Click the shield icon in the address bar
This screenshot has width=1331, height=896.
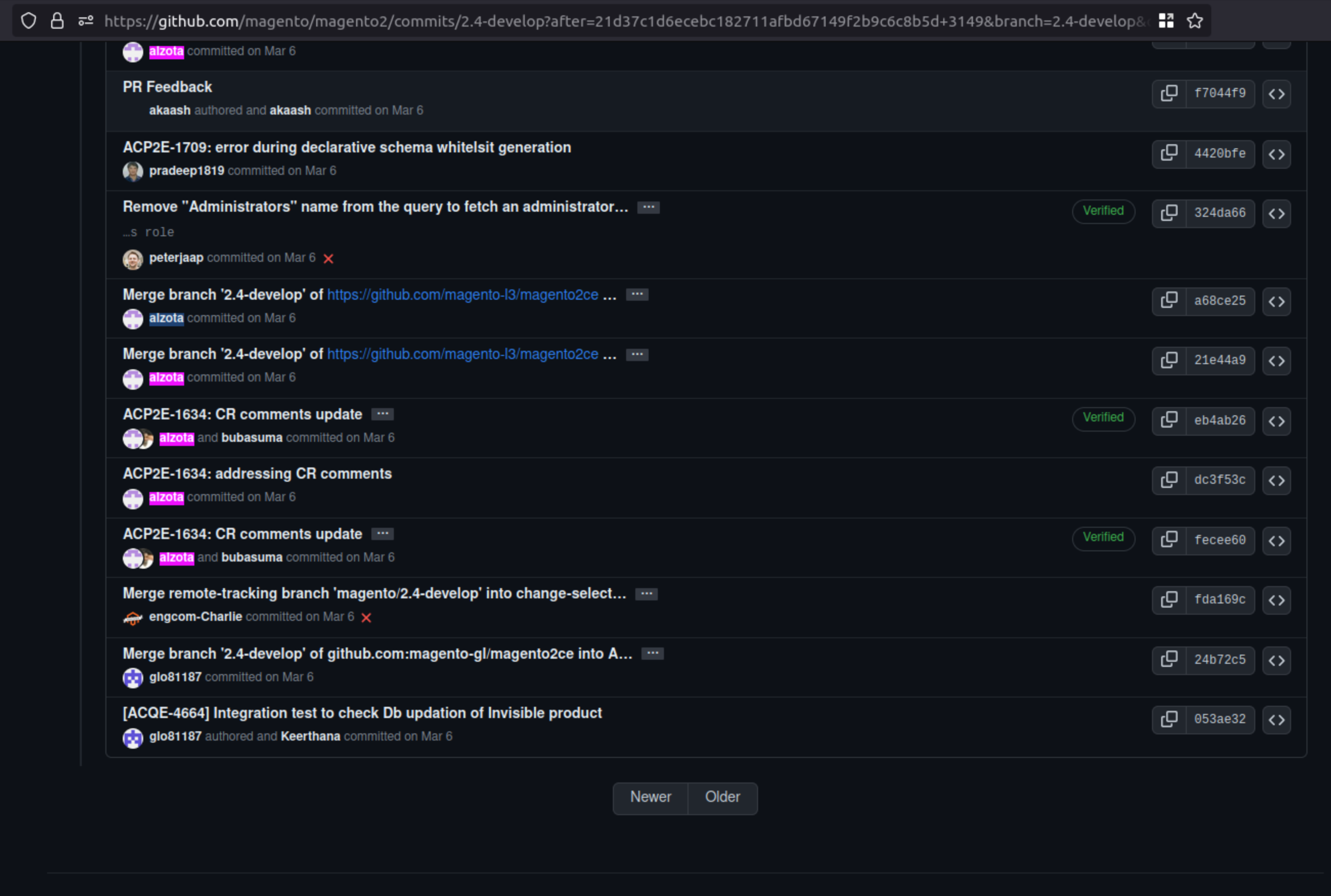click(x=29, y=20)
